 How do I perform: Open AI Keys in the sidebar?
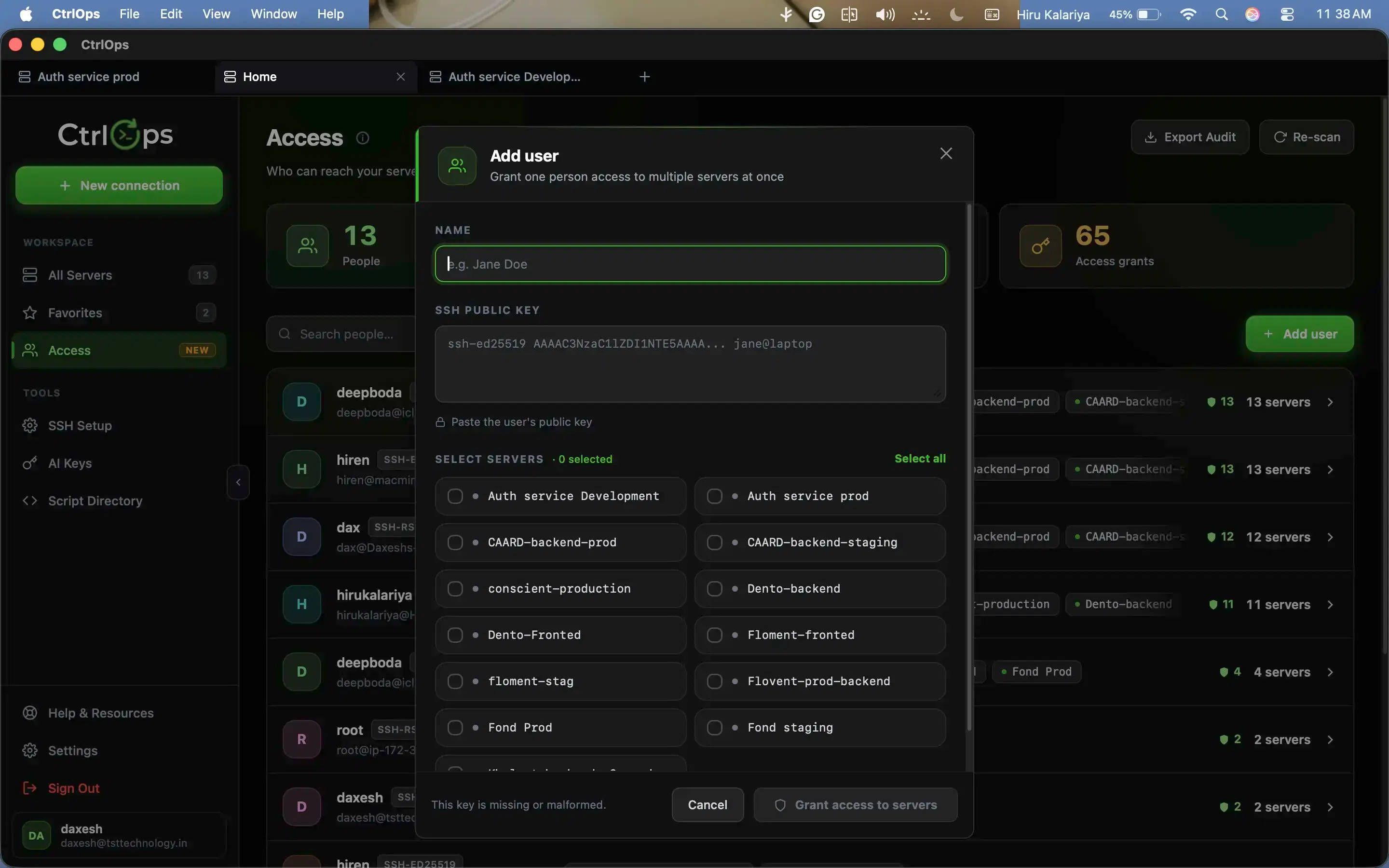coord(120,463)
